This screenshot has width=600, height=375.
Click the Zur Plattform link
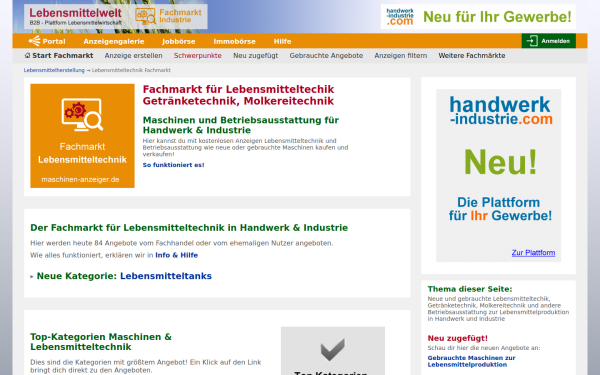coord(533,253)
